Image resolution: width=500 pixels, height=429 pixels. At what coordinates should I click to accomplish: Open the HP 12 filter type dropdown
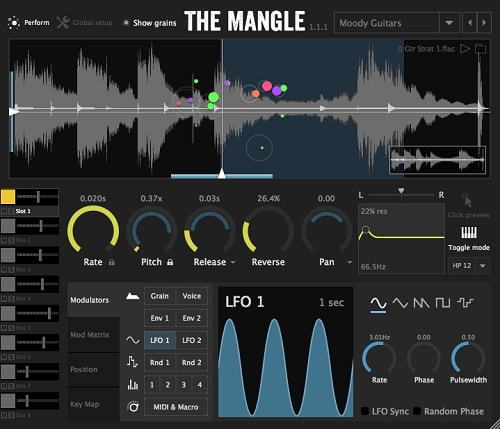pos(482,266)
